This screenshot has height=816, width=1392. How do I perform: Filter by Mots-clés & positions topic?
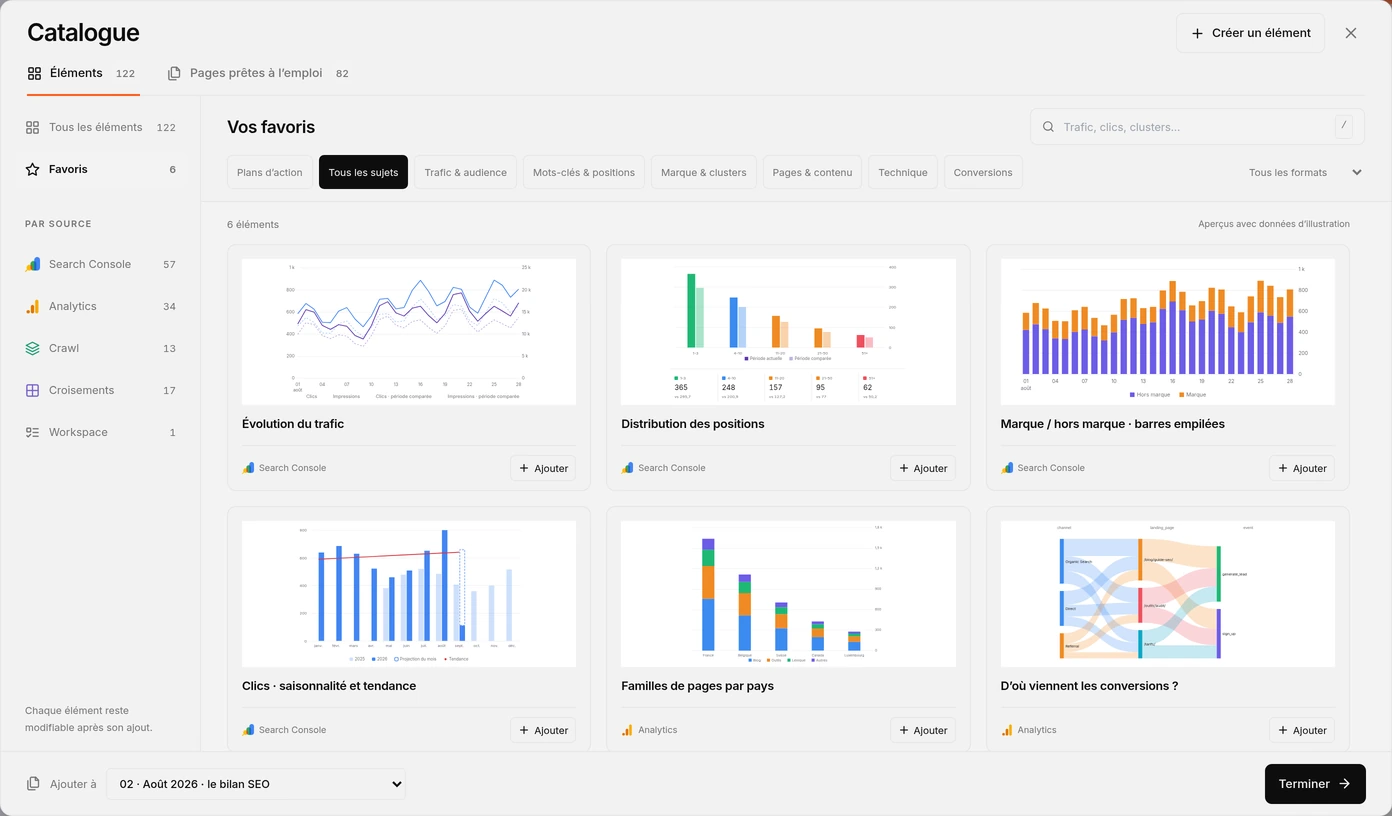point(584,172)
